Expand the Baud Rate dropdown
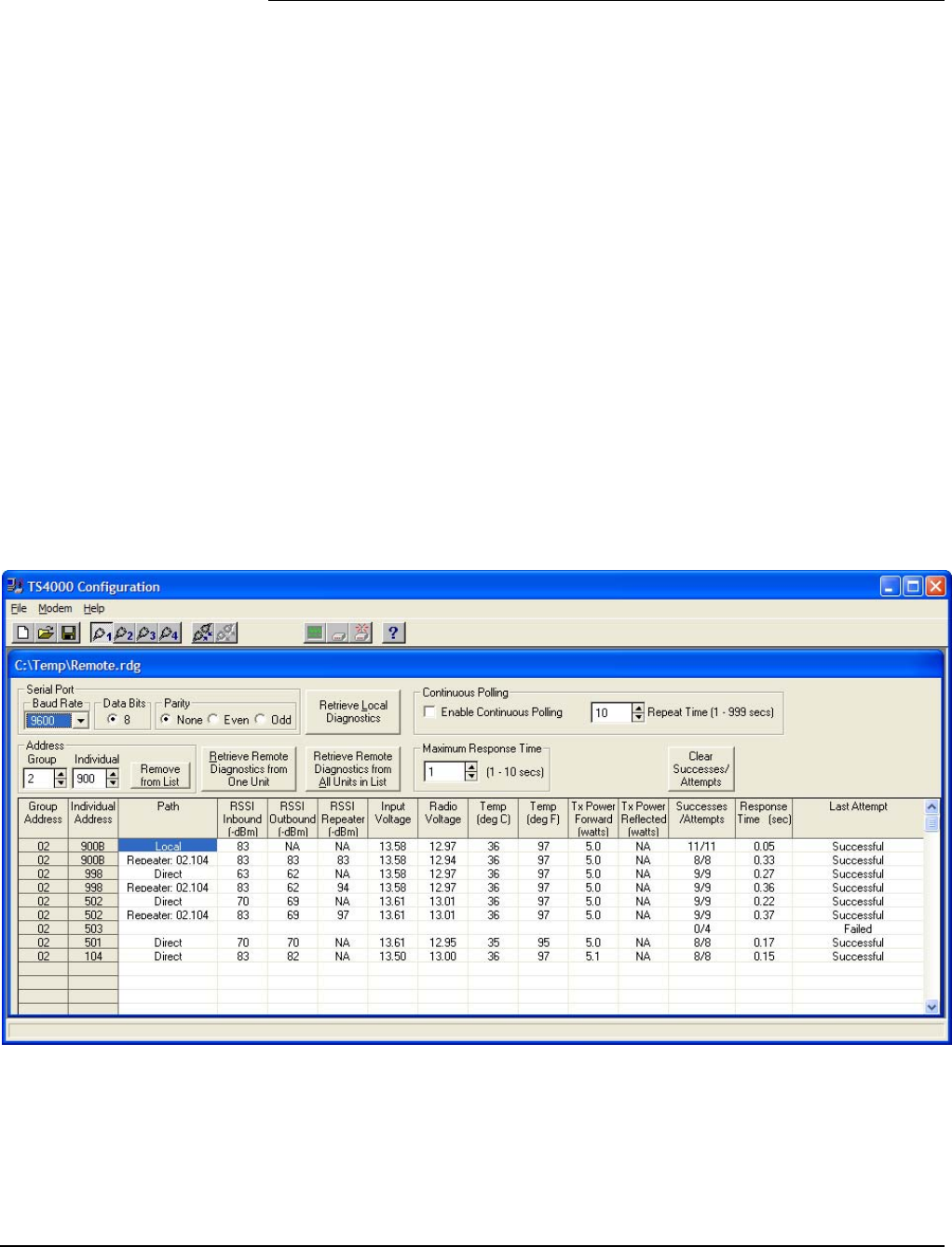The image size is (952, 1247). [x=81, y=721]
